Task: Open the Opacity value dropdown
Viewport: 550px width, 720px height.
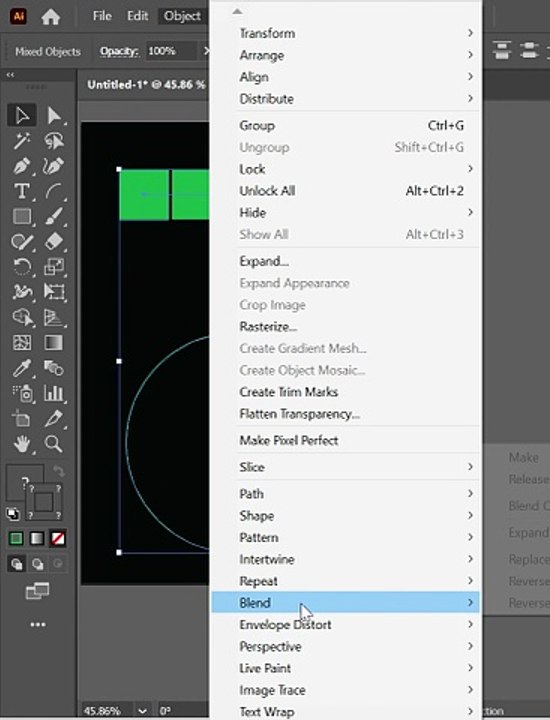Action: 205,51
